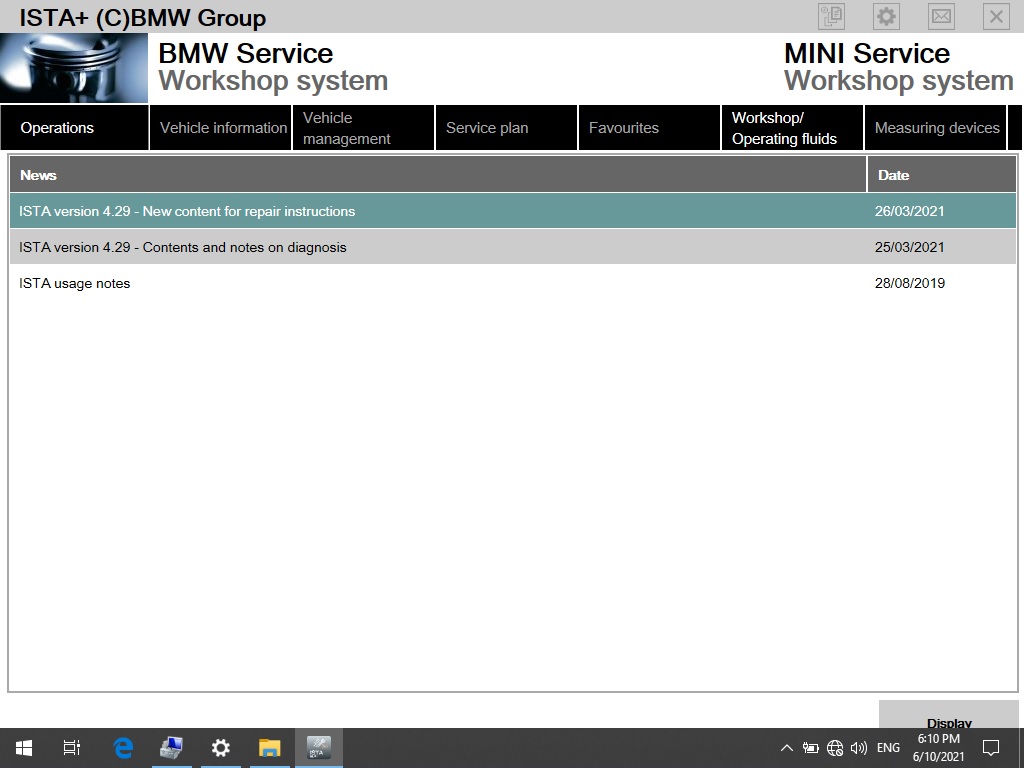Open the Windows Start menu

[22, 747]
